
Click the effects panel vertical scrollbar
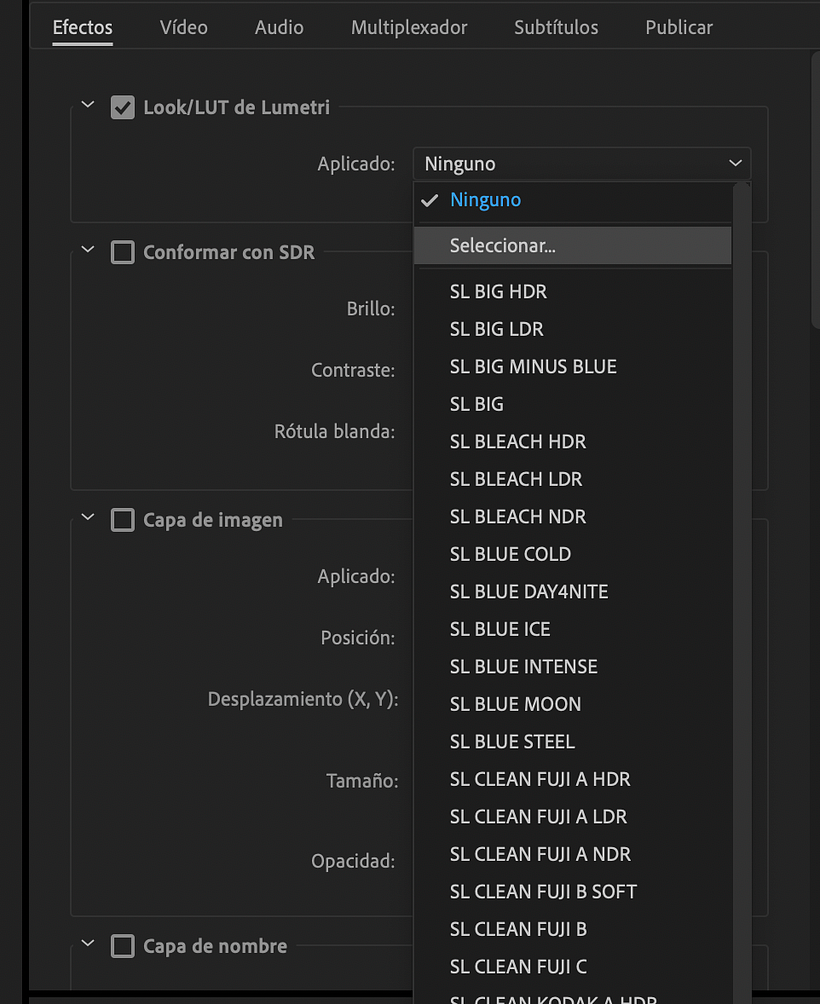[x=816, y=190]
